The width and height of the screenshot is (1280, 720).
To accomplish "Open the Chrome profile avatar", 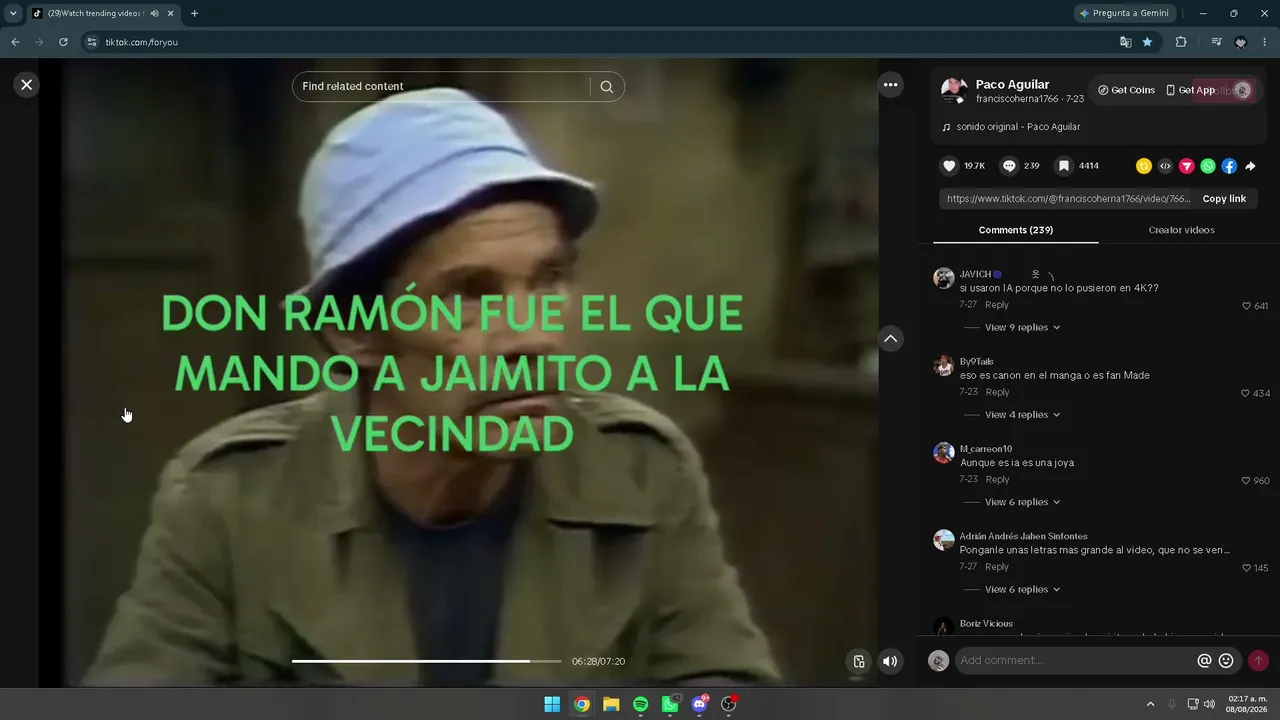I will coord(1241,42).
